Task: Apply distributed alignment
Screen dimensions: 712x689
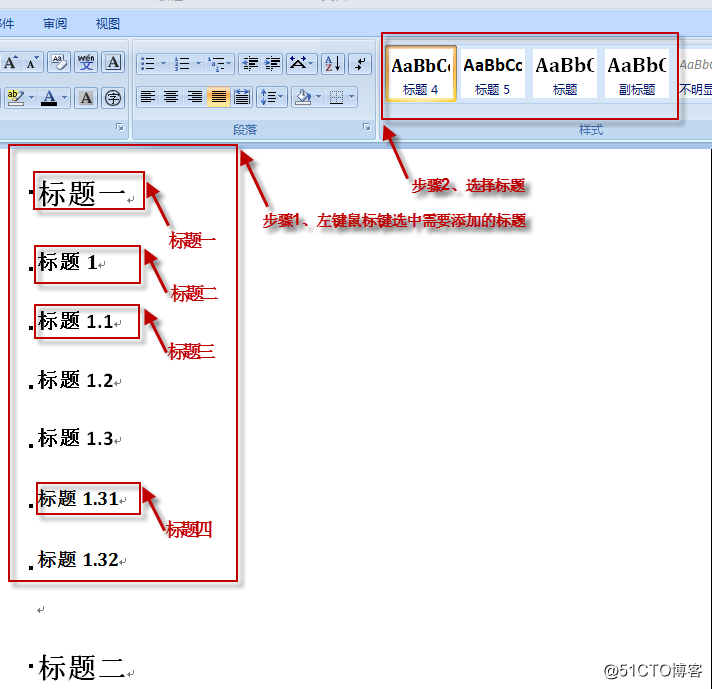Action: pyautogui.click(x=242, y=97)
